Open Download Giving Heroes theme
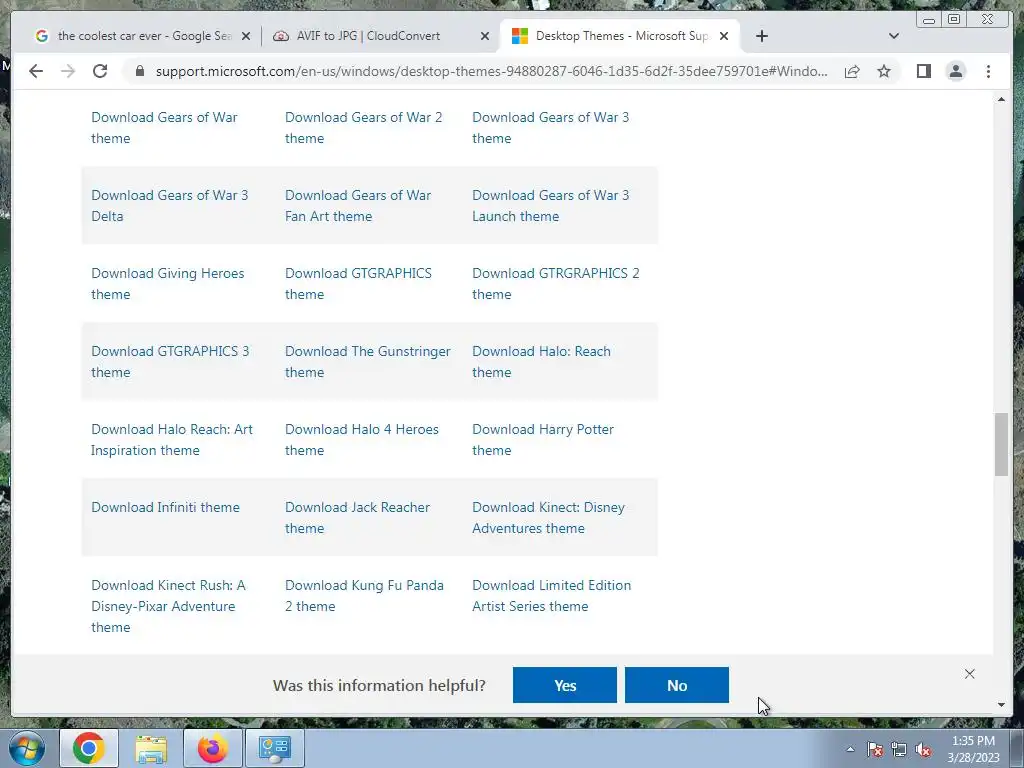The width and height of the screenshot is (1024, 768). tap(167, 283)
